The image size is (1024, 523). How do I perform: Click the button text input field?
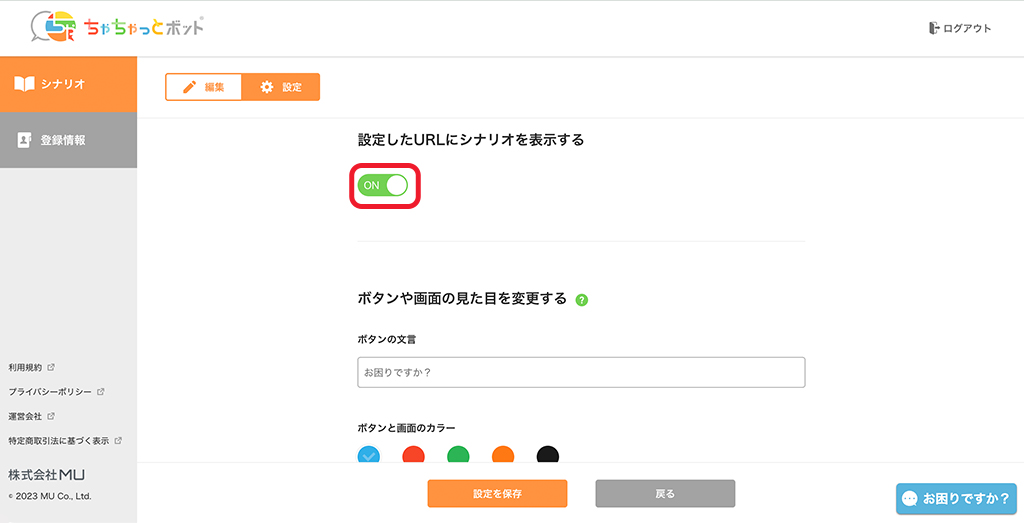tap(581, 372)
